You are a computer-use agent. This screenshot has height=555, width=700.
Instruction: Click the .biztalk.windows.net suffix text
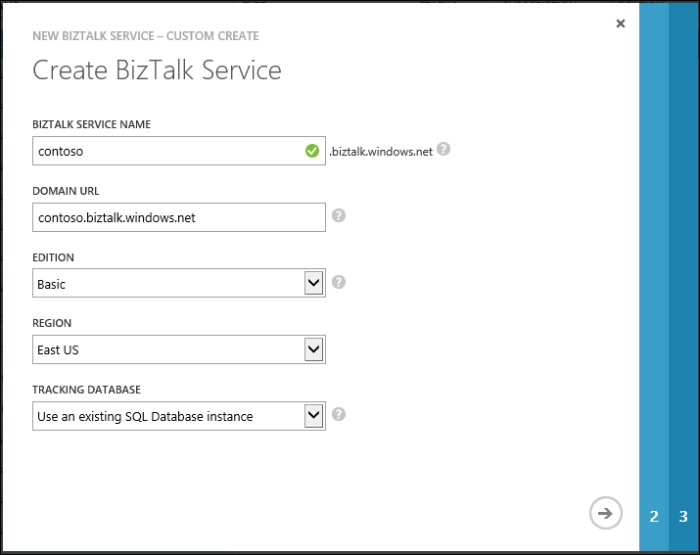(381, 152)
